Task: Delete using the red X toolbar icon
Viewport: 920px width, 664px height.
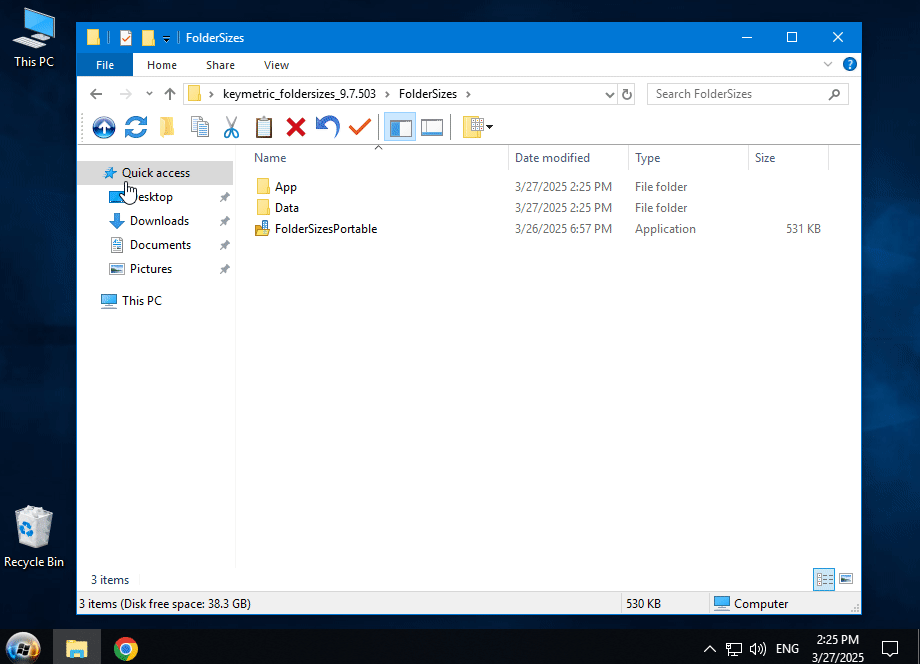Action: [296, 127]
